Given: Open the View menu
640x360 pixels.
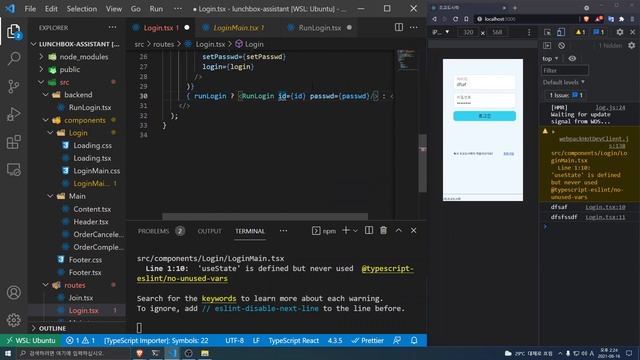Looking at the screenshot, I should coord(114,9).
